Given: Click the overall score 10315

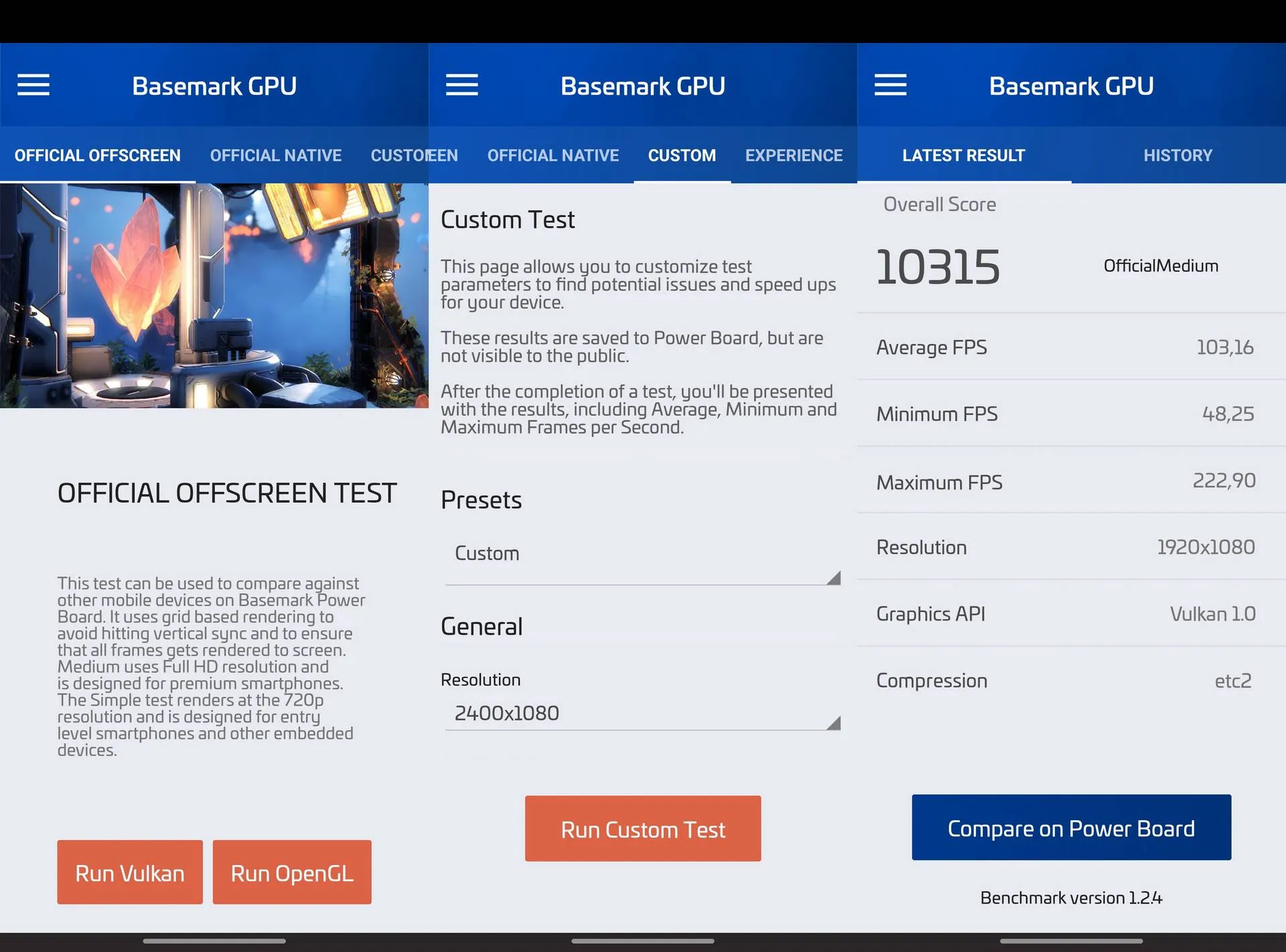Looking at the screenshot, I should click(x=938, y=267).
